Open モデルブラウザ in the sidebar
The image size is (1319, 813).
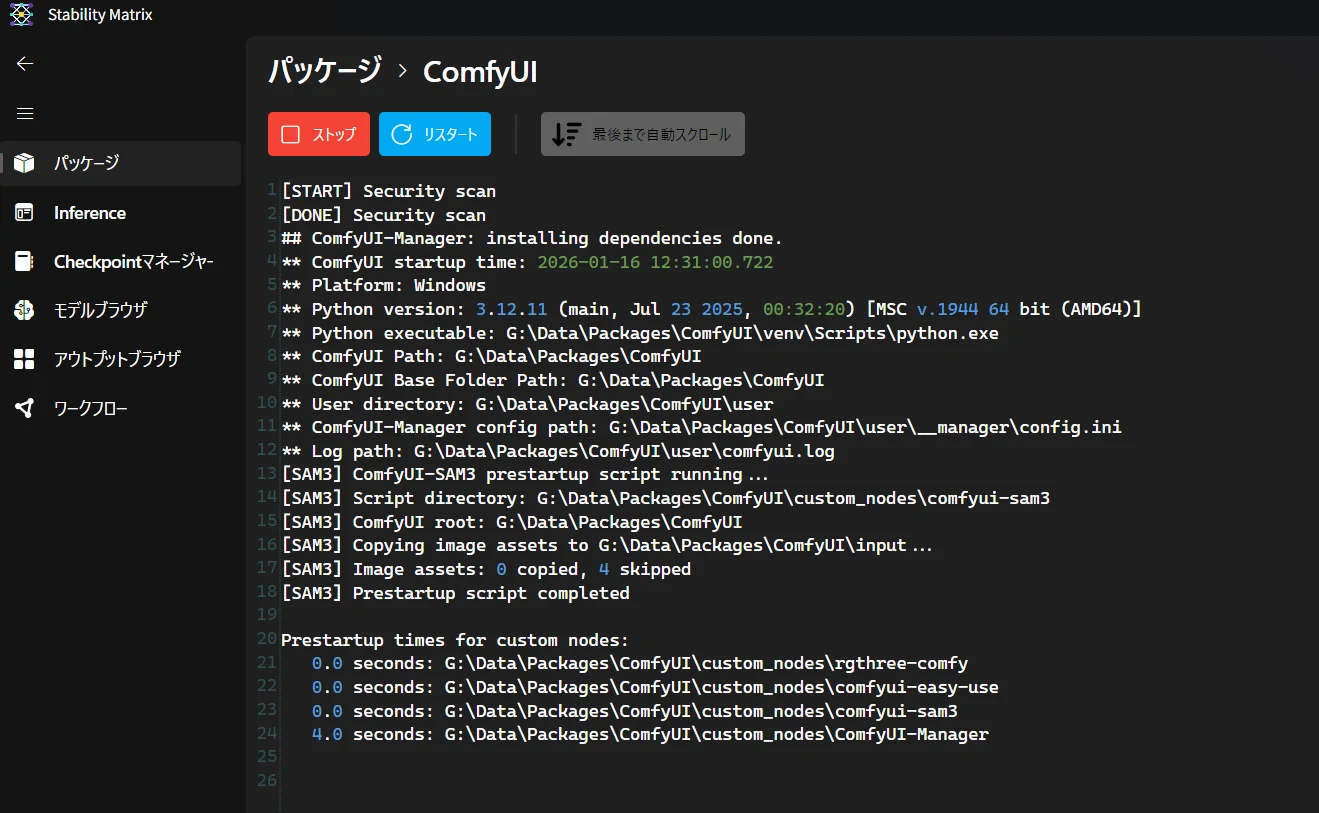(120, 310)
